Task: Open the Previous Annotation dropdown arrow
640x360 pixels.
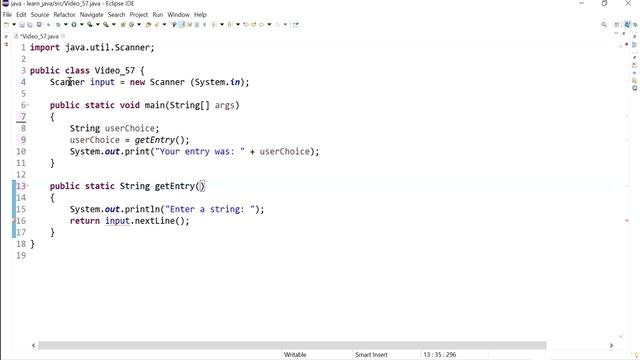Action: click(238, 24)
